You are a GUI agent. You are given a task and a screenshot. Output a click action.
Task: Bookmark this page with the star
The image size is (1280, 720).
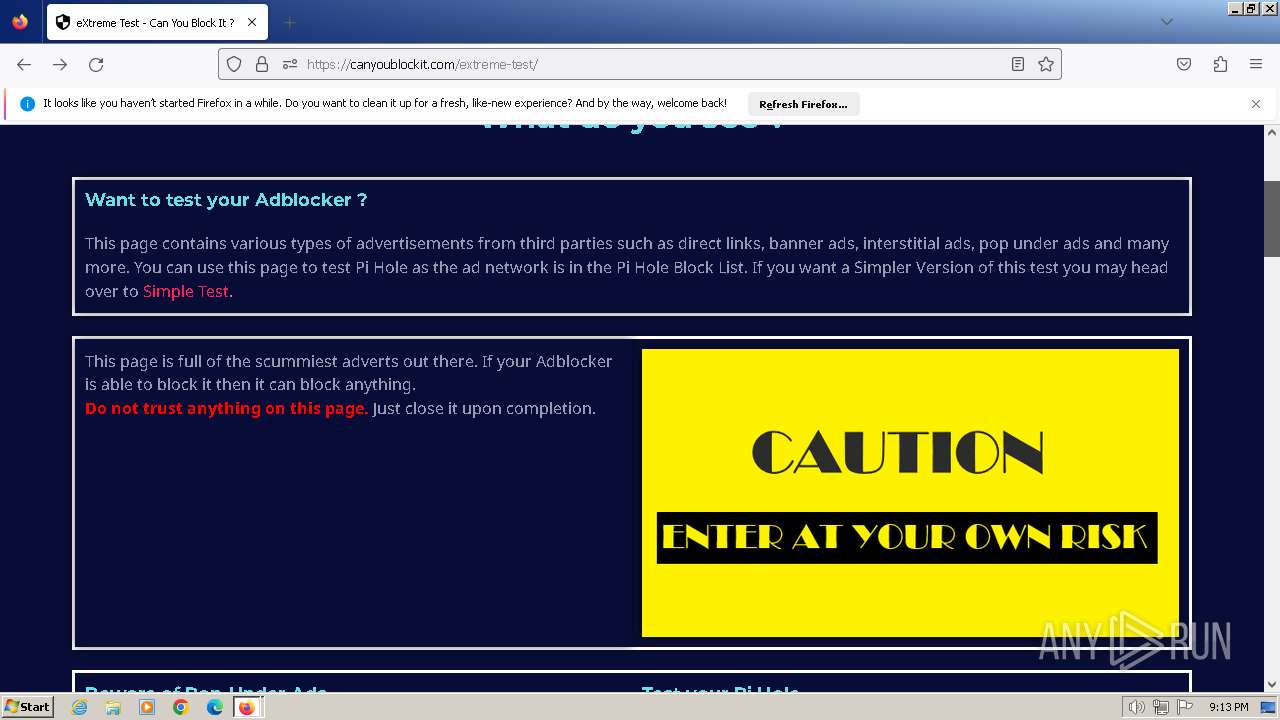(x=1046, y=64)
